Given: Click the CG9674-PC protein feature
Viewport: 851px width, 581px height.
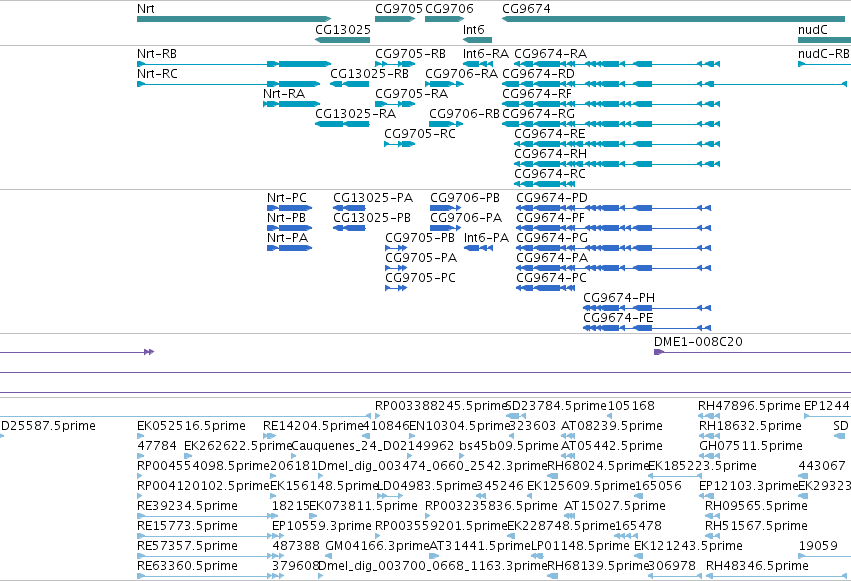Looking at the screenshot, I should point(544,288).
